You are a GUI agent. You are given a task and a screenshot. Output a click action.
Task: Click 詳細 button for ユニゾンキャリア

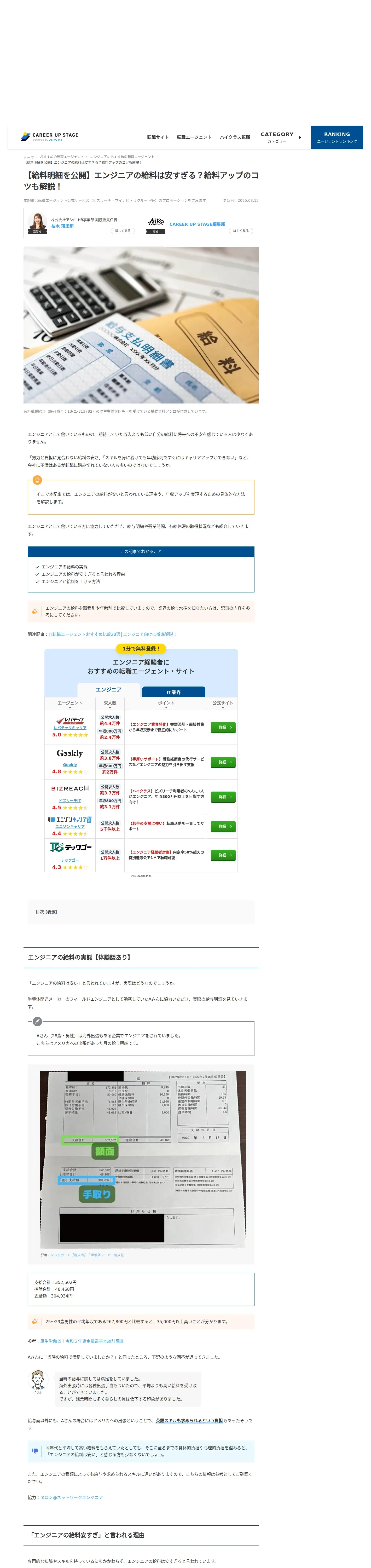(x=223, y=827)
